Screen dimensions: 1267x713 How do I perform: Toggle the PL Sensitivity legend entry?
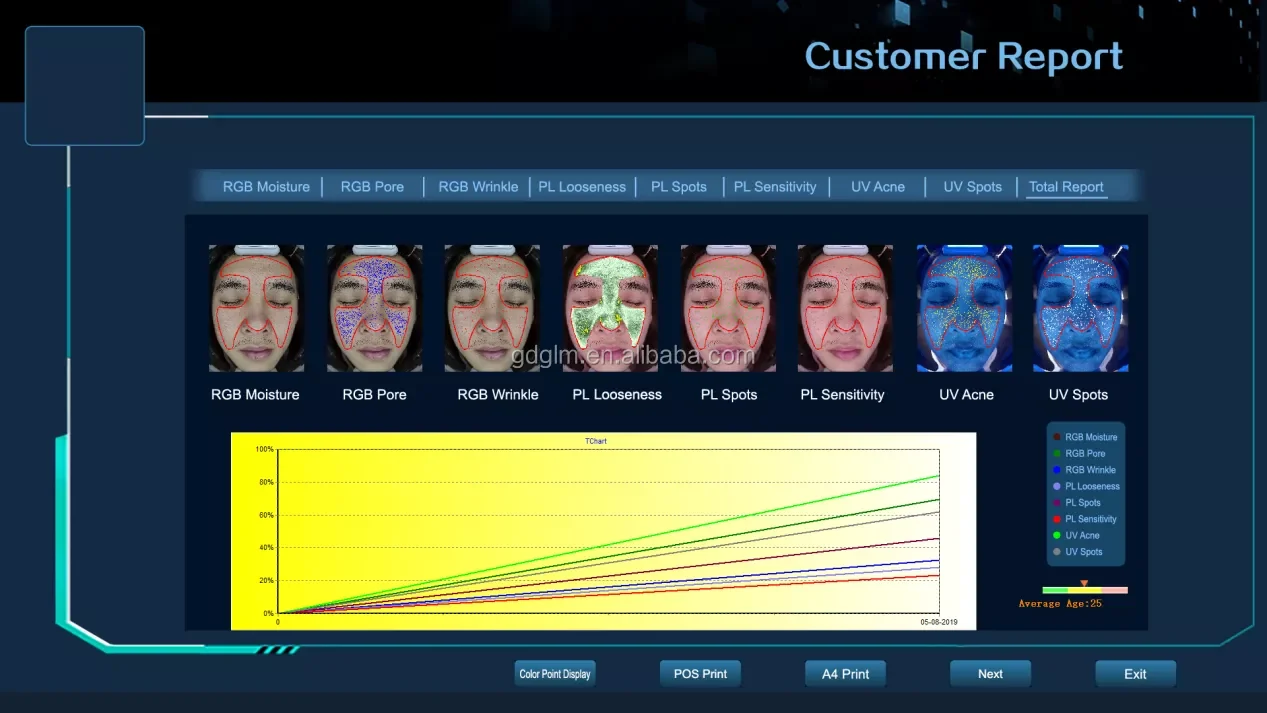click(x=1086, y=519)
